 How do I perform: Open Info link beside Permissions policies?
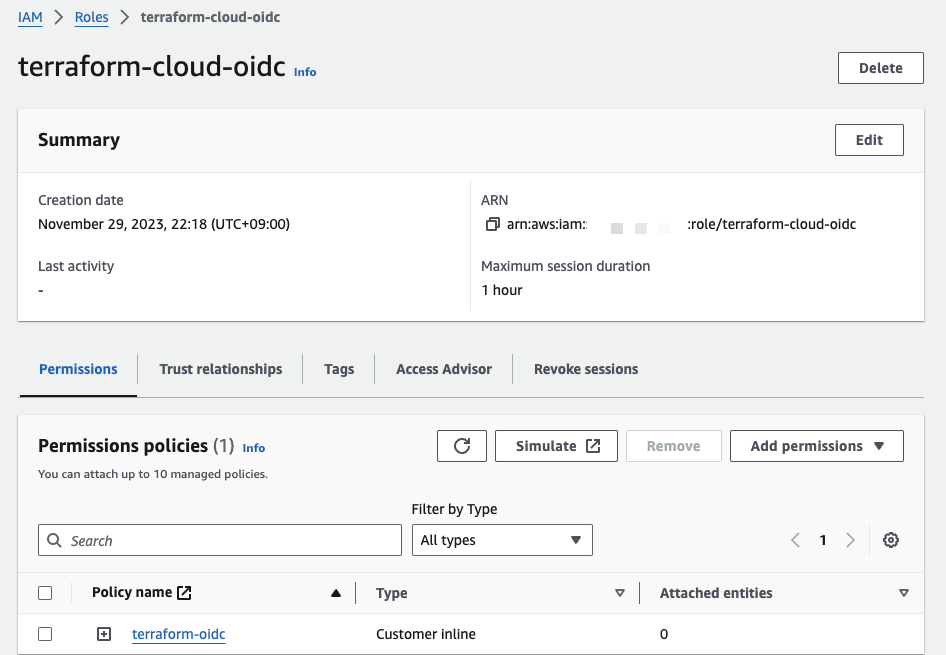253,448
